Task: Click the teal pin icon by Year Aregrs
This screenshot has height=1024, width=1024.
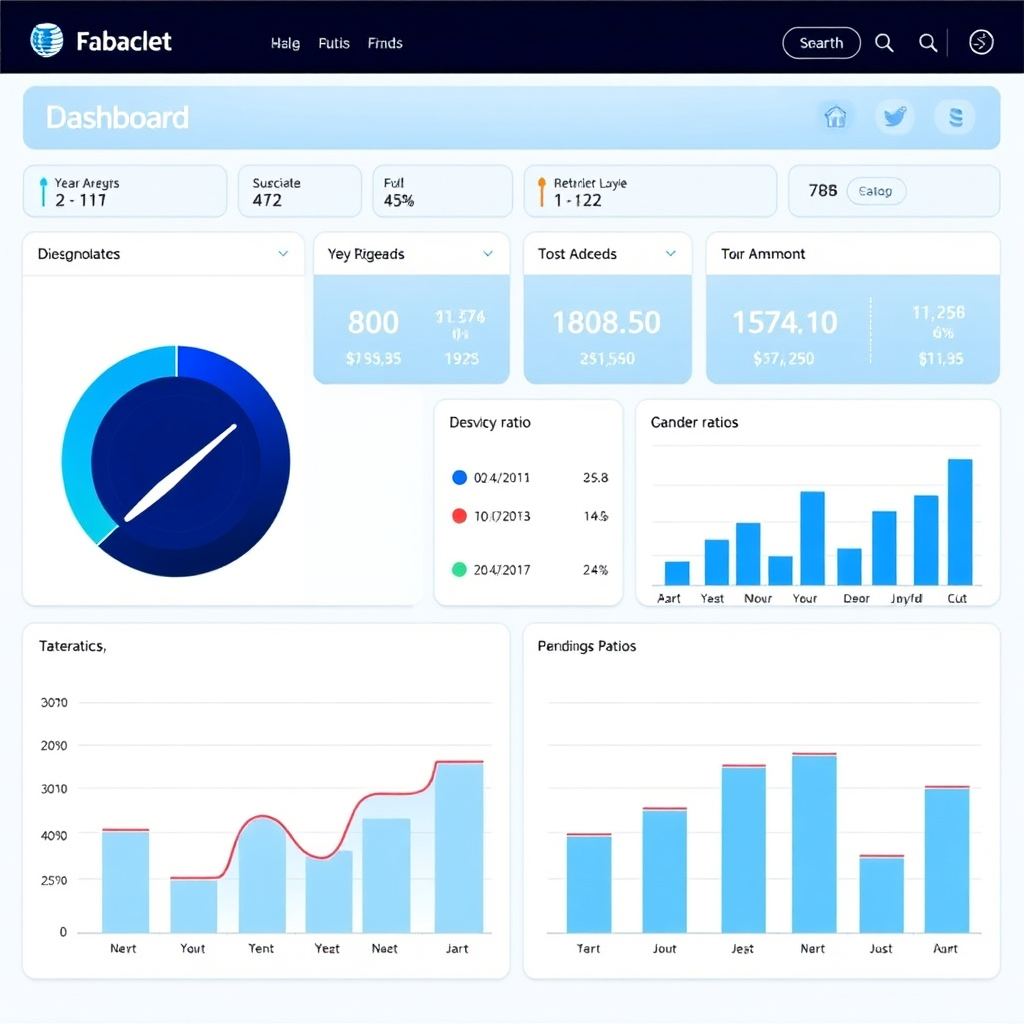Action: pos(43,191)
